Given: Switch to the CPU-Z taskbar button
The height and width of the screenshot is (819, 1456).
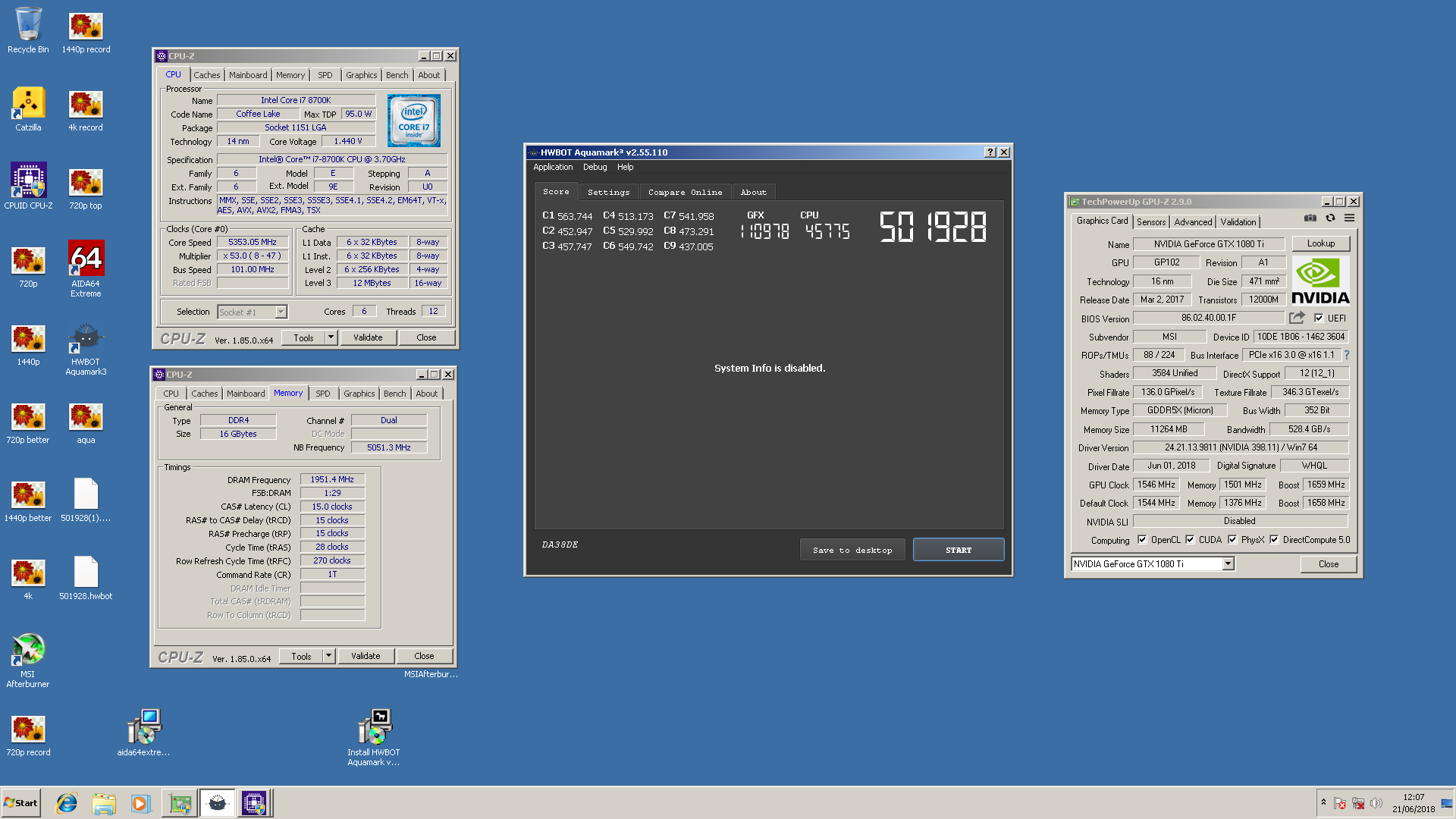Looking at the screenshot, I should [254, 803].
